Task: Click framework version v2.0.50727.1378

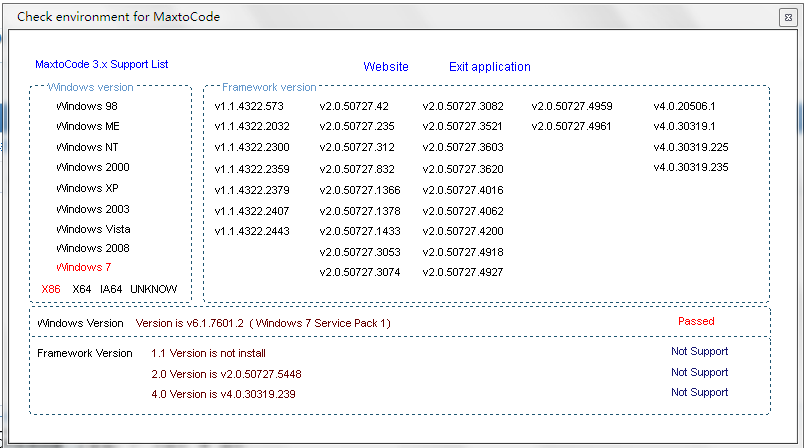Action: [360, 211]
